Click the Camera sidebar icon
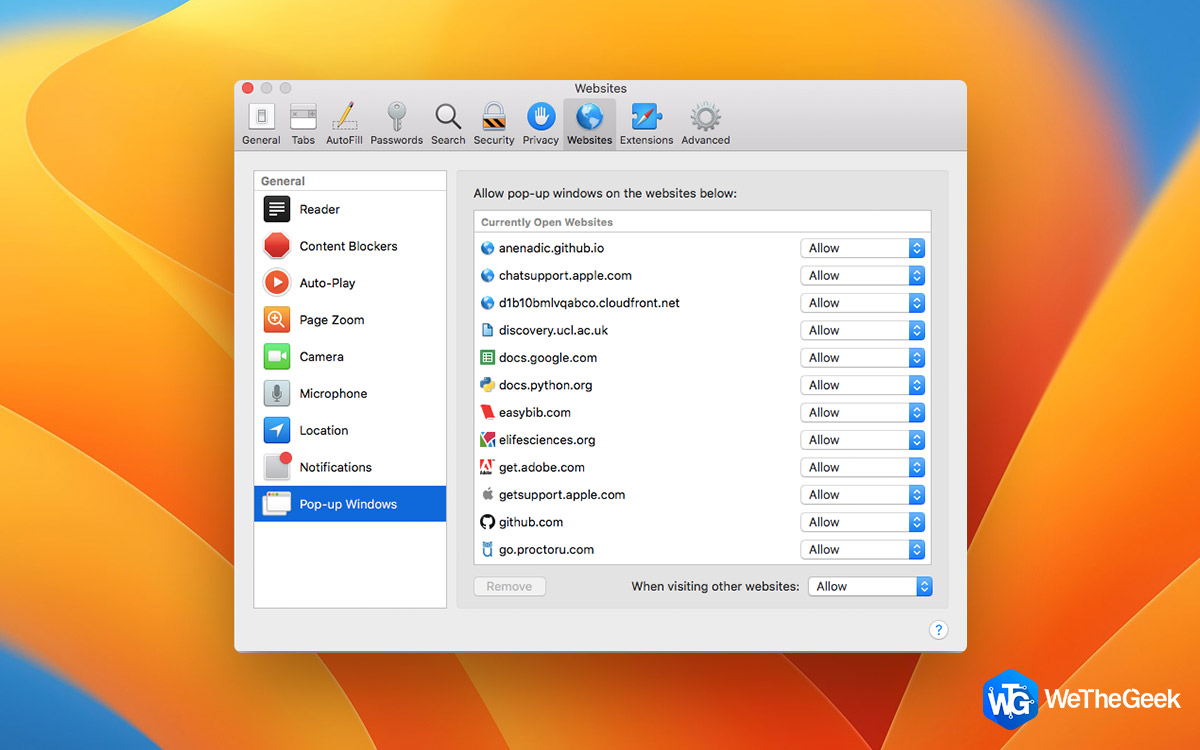 [x=277, y=357]
